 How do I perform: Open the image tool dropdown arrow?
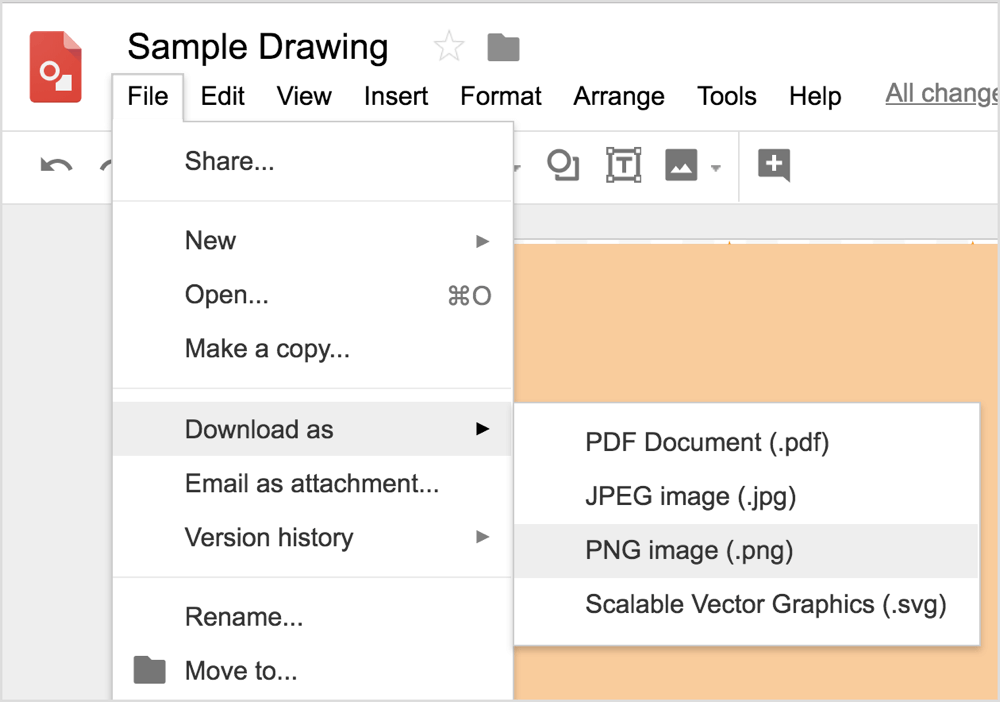point(716,168)
